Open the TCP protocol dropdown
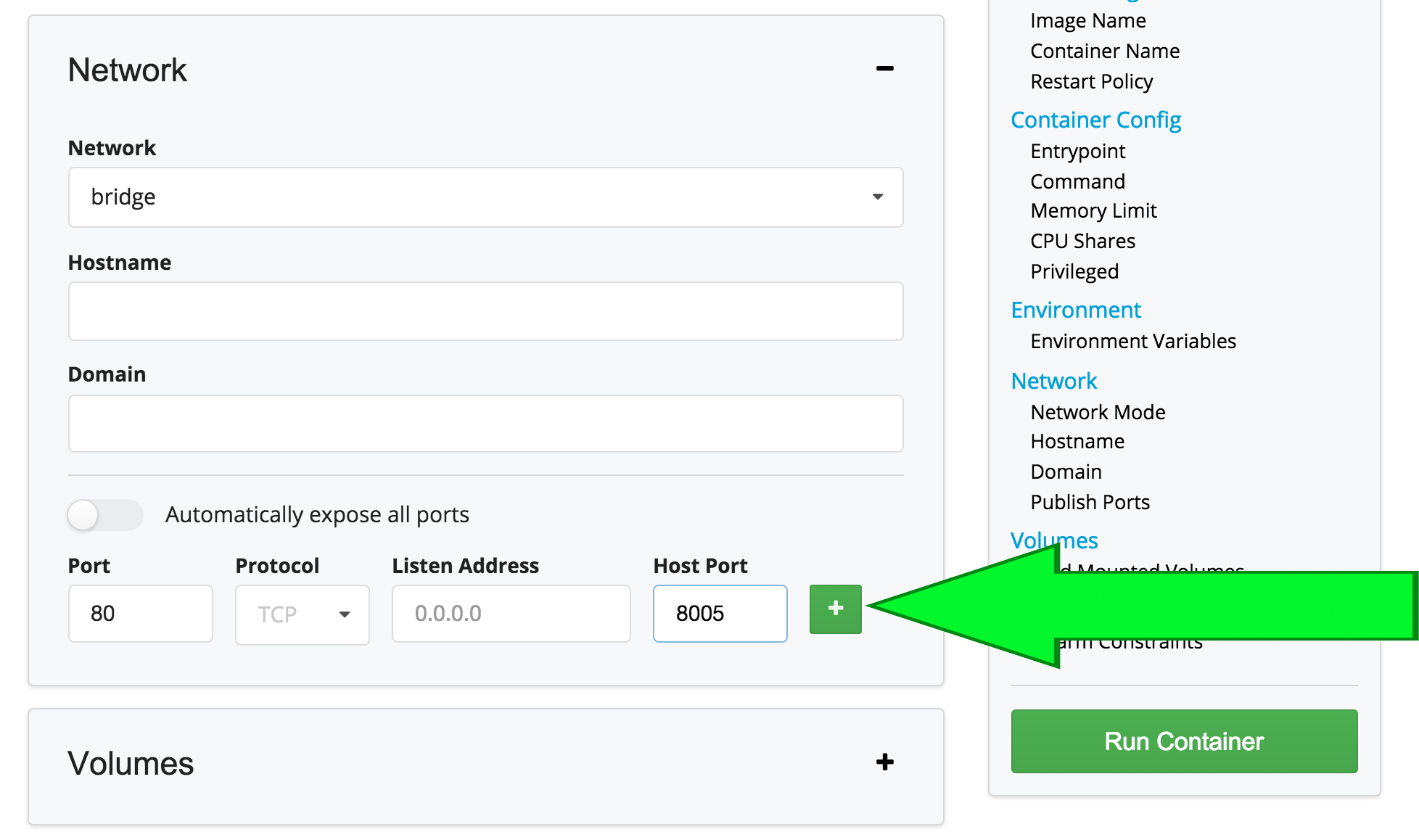Screen dimensions: 1419x840 303,614
